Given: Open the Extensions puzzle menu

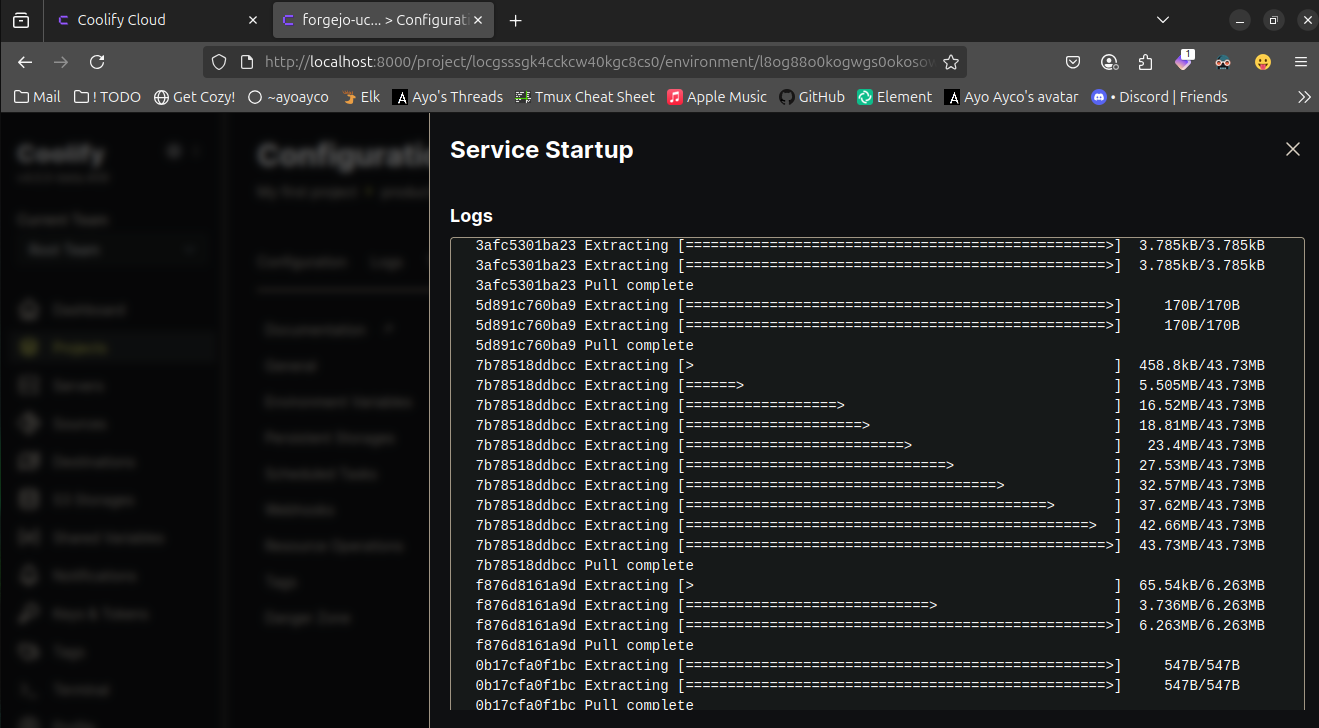Looking at the screenshot, I should pyautogui.click(x=1146, y=62).
